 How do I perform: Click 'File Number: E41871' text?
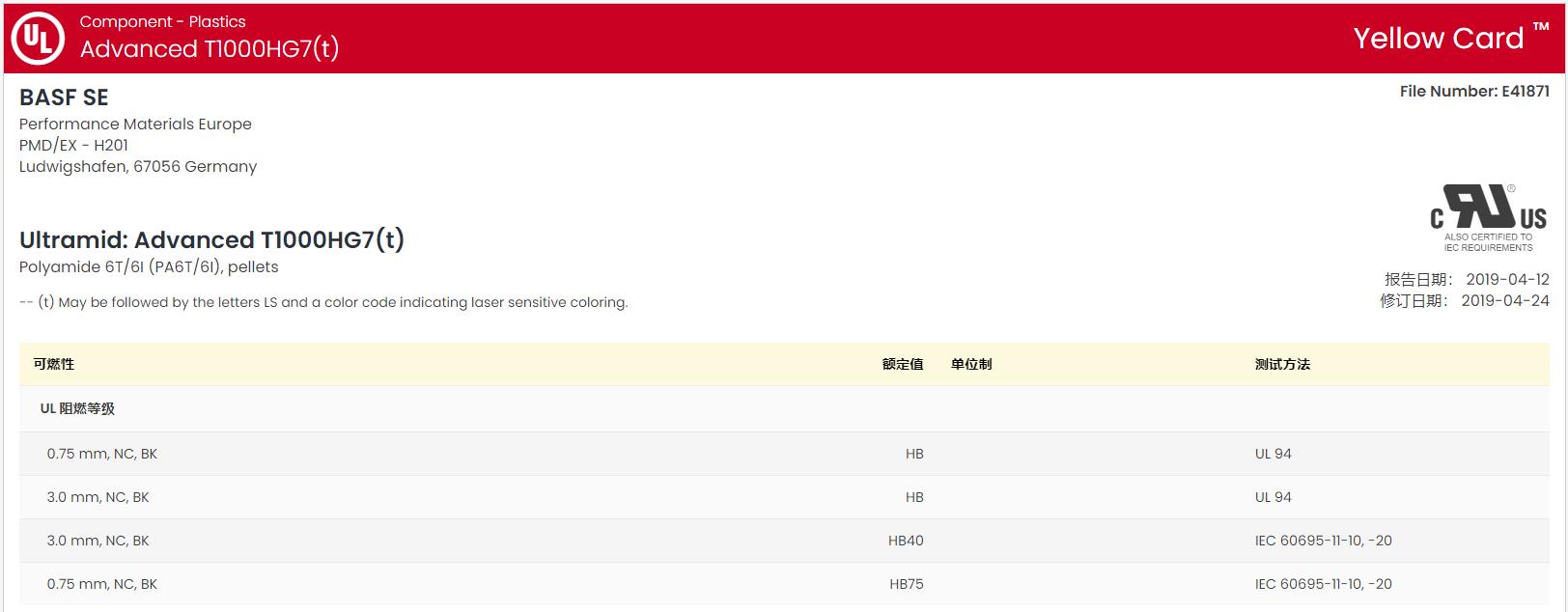pyautogui.click(x=1474, y=91)
